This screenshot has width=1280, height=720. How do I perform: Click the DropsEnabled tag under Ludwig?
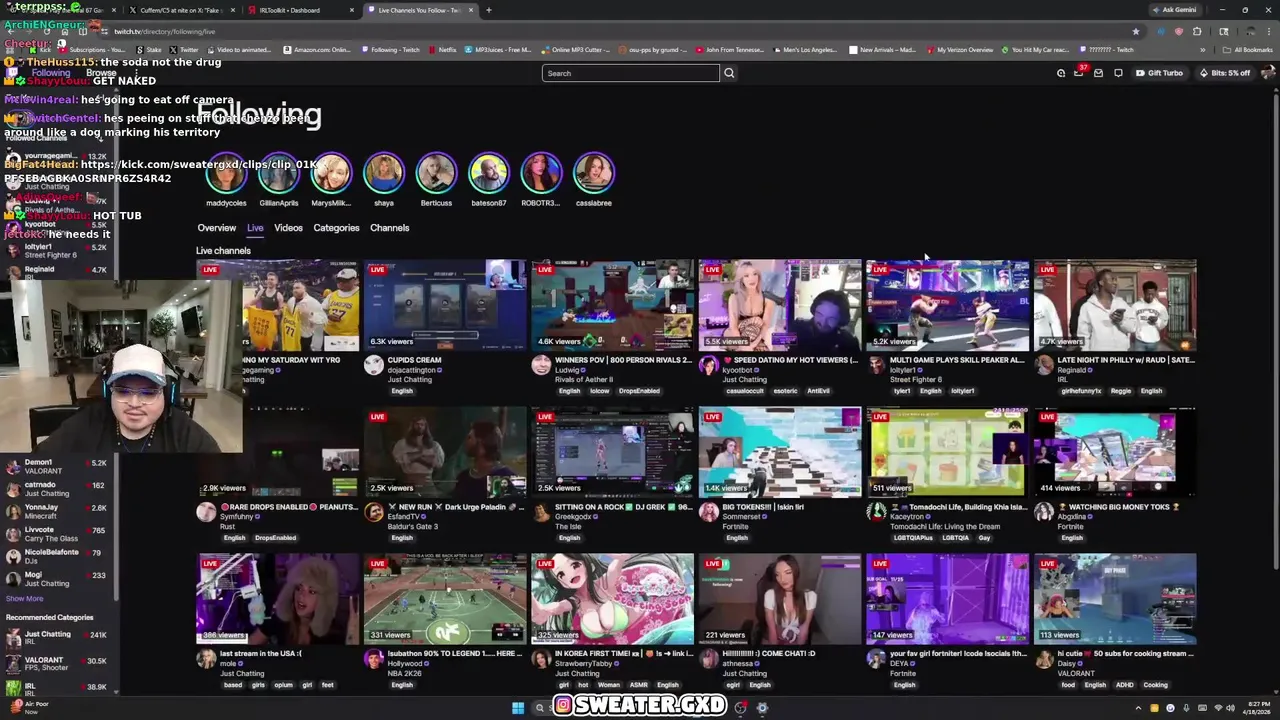pyautogui.click(x=639, y=391)
